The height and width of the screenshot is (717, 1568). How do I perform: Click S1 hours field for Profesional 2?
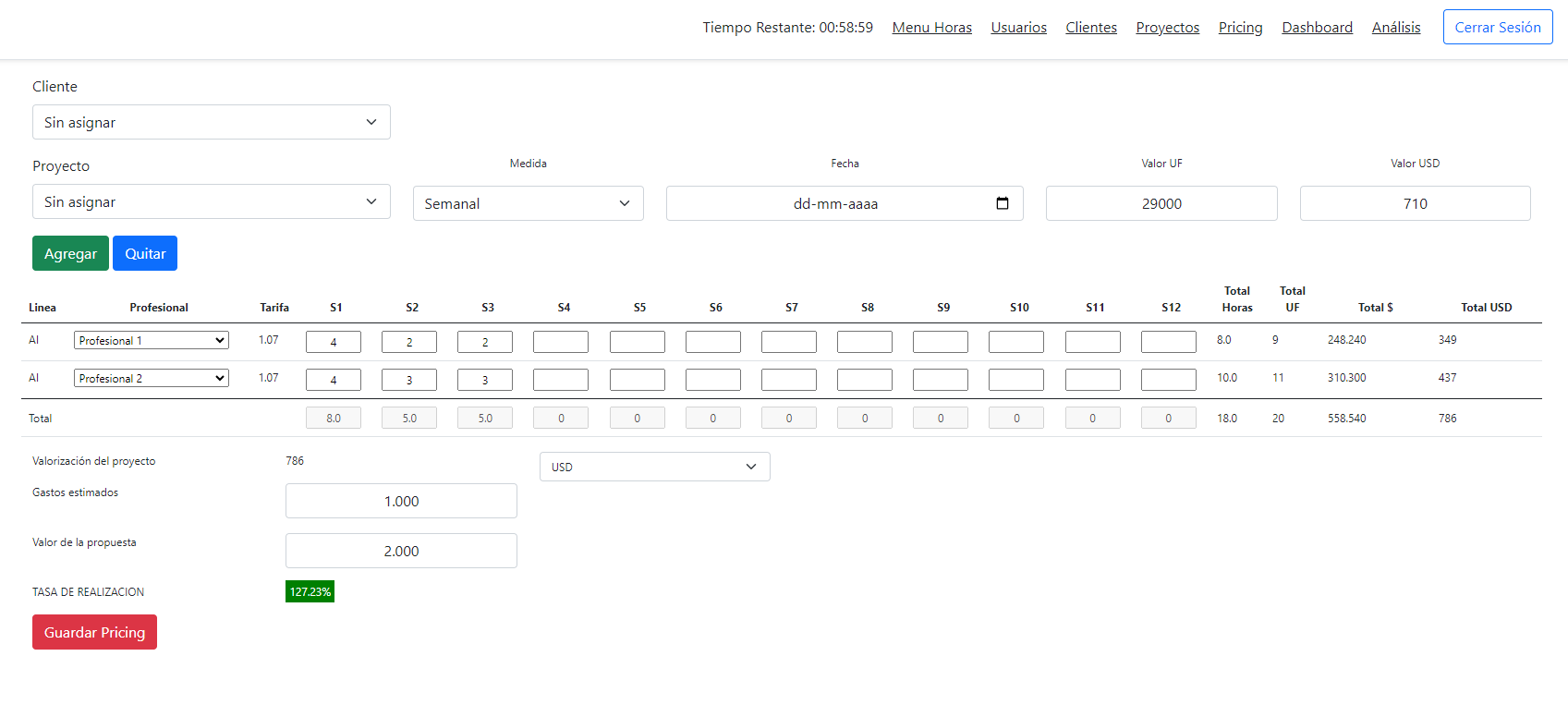(x=334, y=380)
